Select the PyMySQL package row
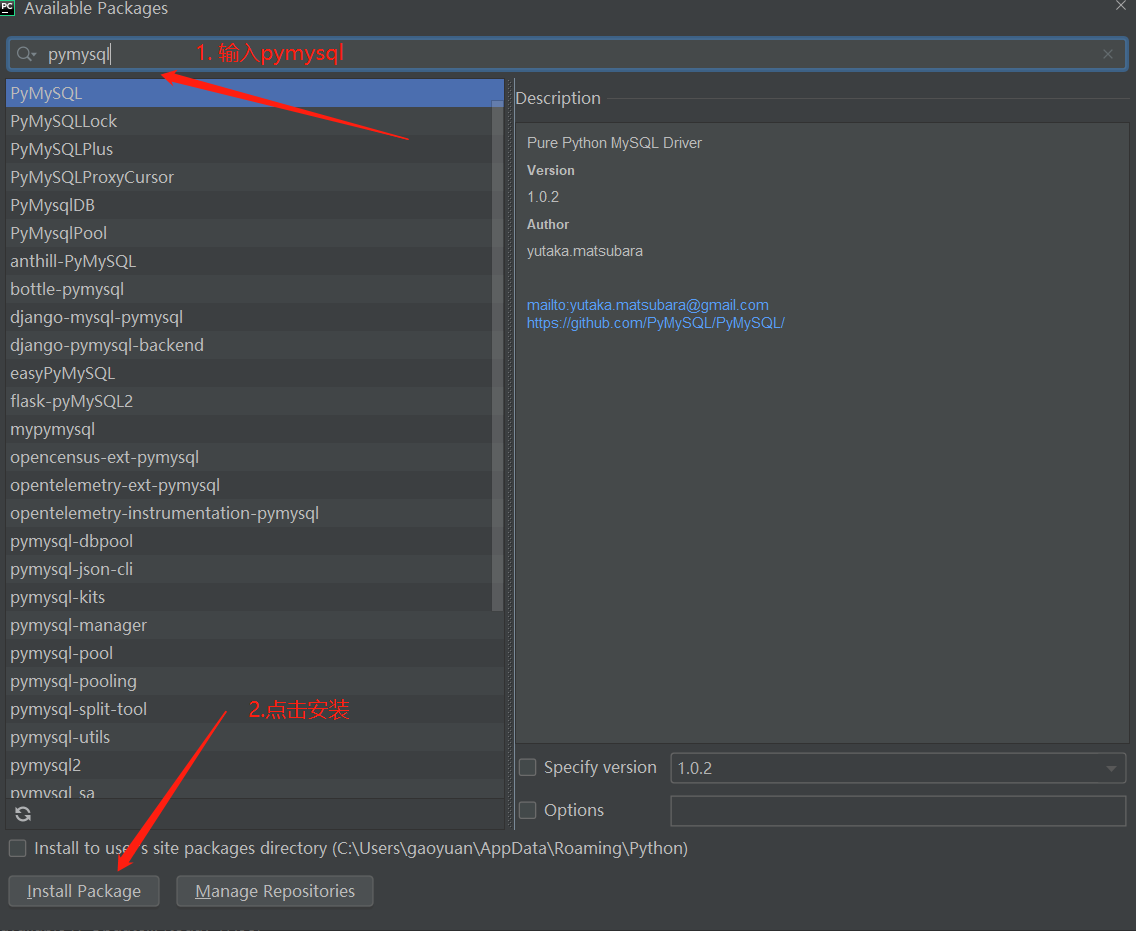 pos(254,93)
